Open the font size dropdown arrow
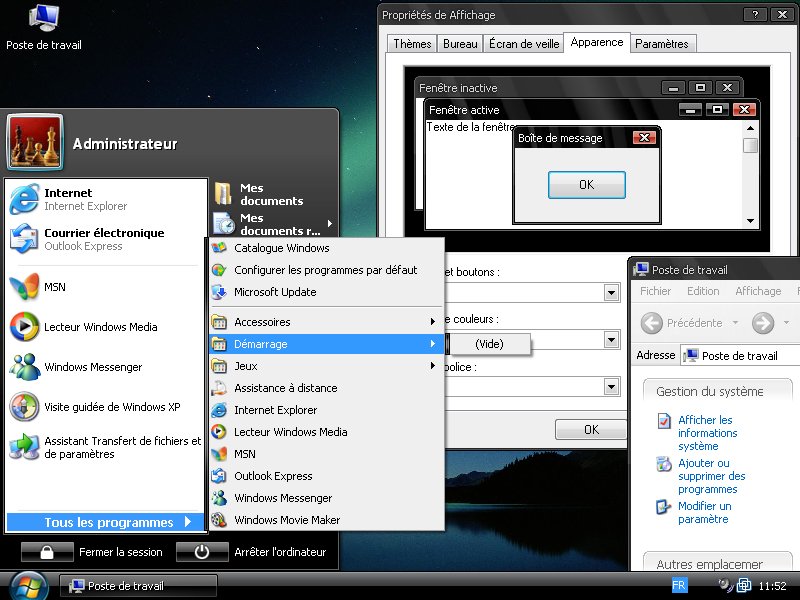800x600 pixels. click(x=611, y=387)
